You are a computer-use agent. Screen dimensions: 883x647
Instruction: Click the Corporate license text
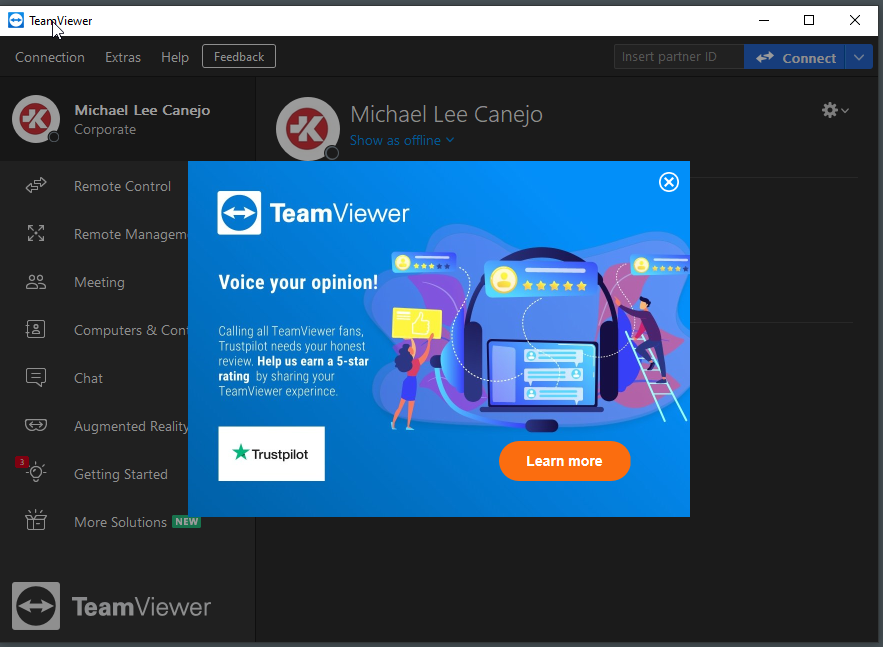105,130
